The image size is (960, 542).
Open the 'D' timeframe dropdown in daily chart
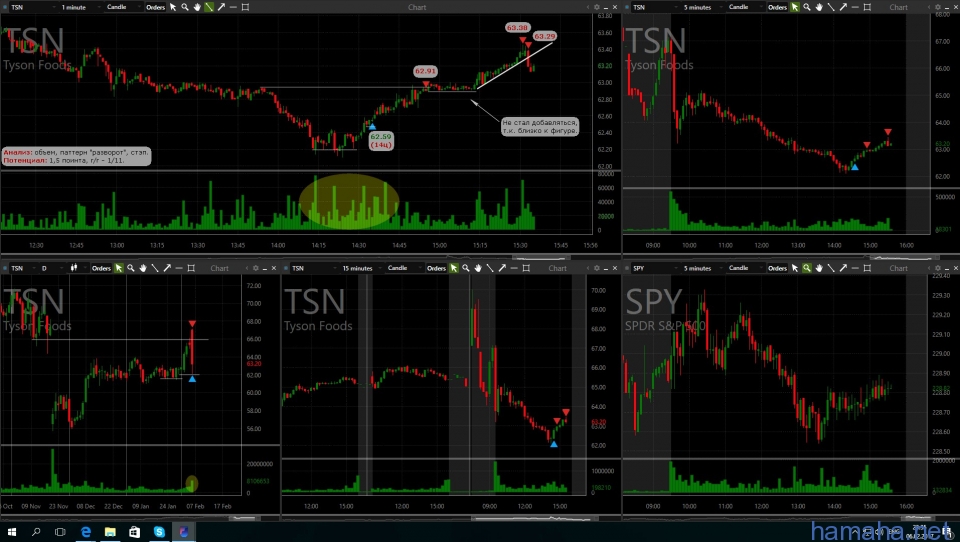(x=52, y=268)
